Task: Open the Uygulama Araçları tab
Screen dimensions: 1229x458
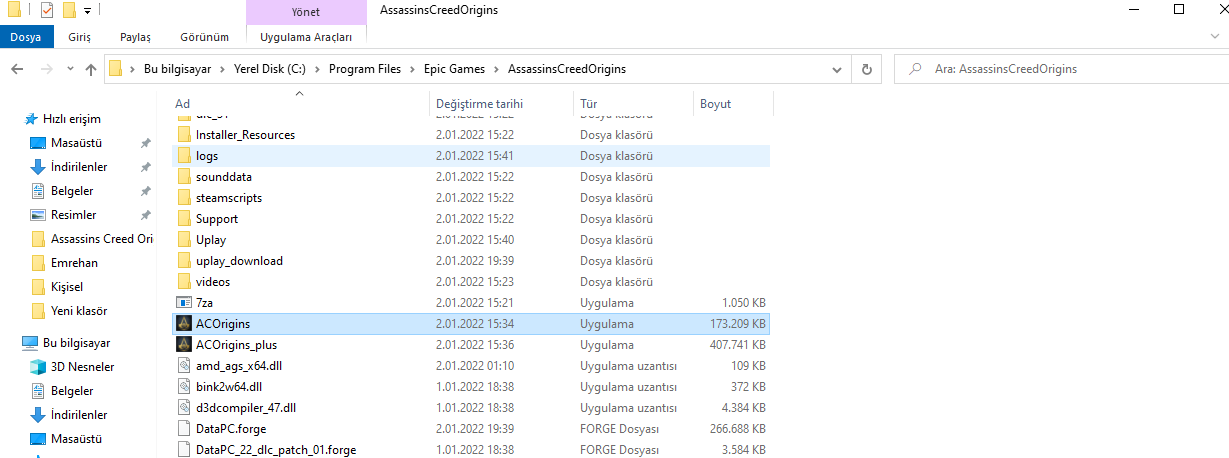Action: tap(306, 37)
